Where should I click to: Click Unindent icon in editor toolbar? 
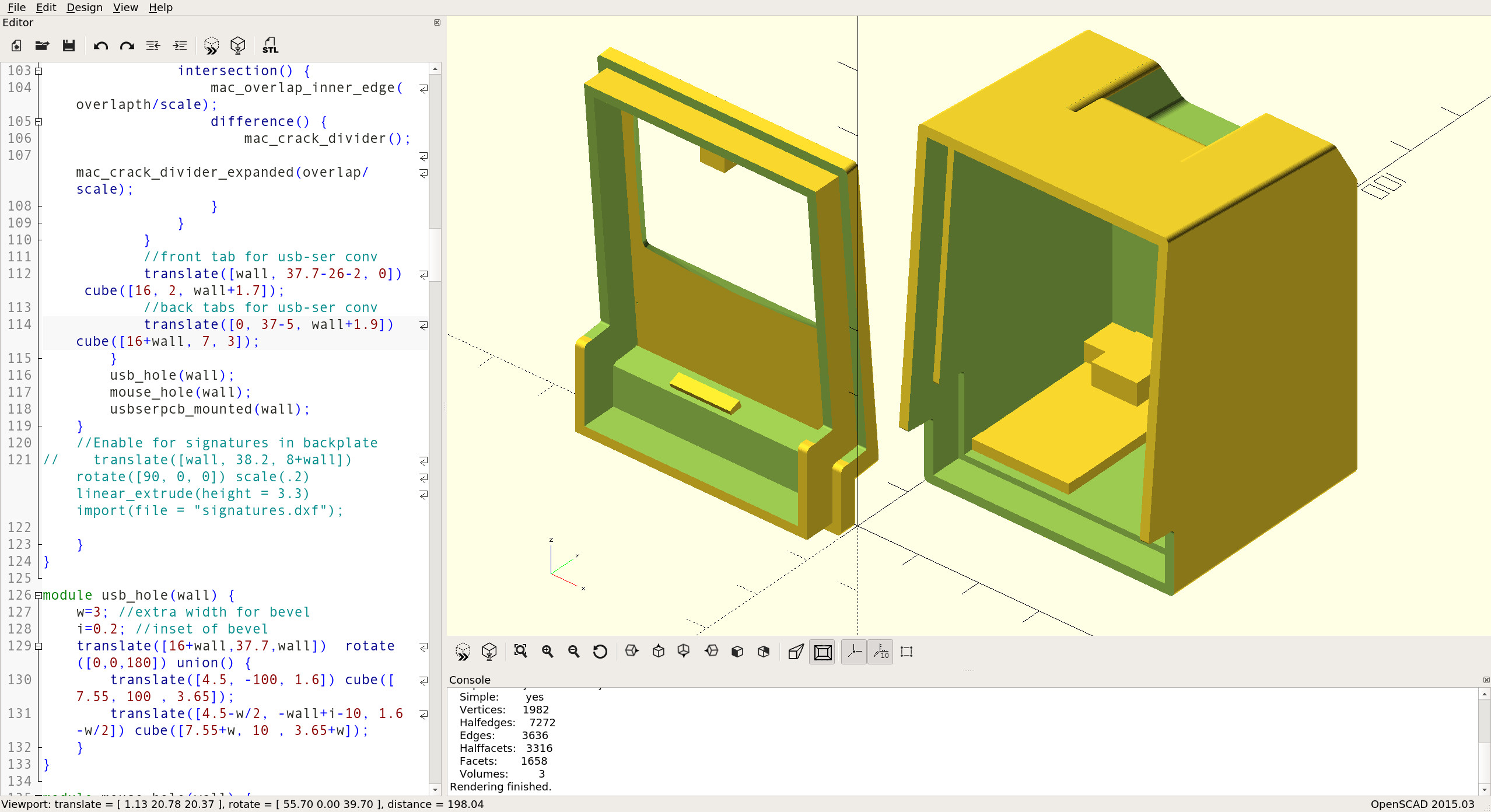click(153, 45)
